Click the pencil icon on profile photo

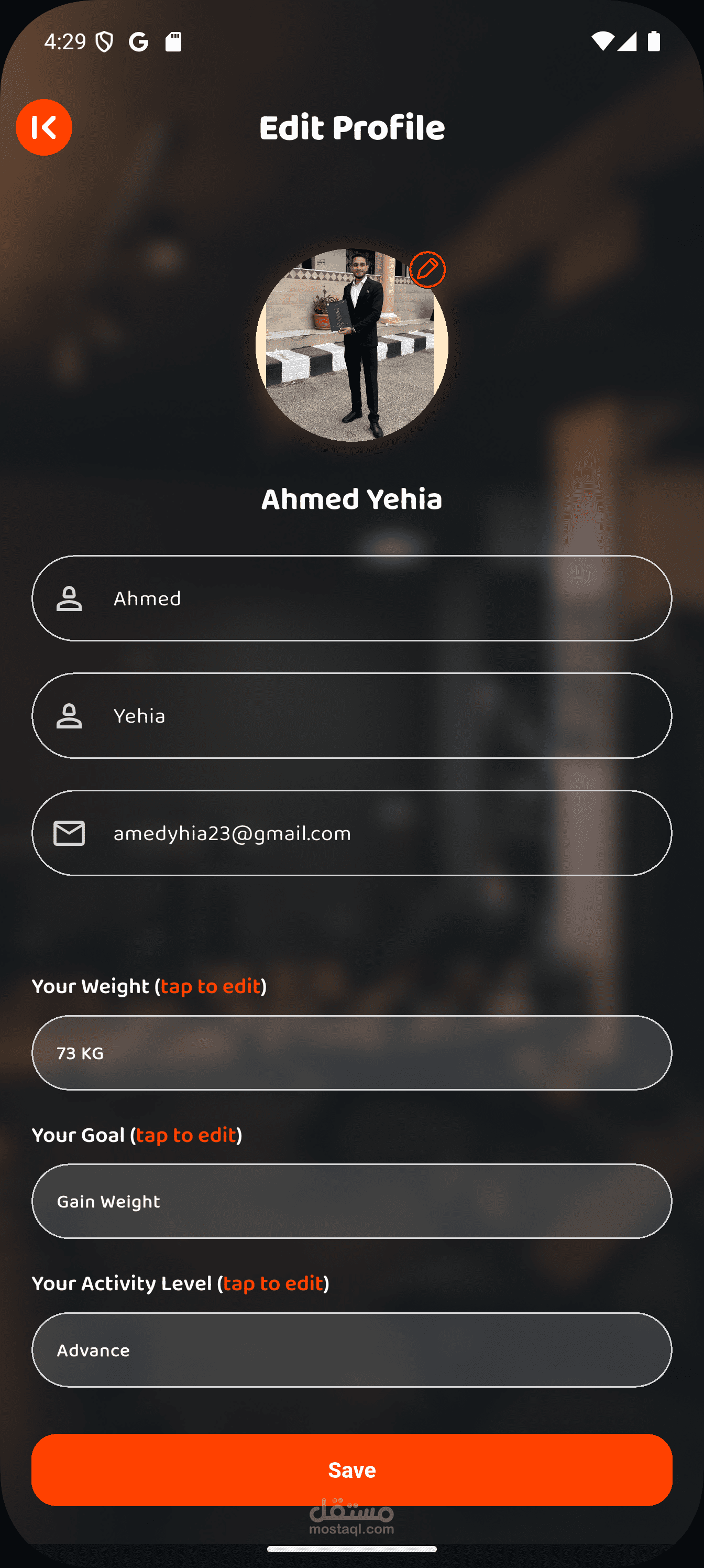pyautogui.click(x=427, y=269)
